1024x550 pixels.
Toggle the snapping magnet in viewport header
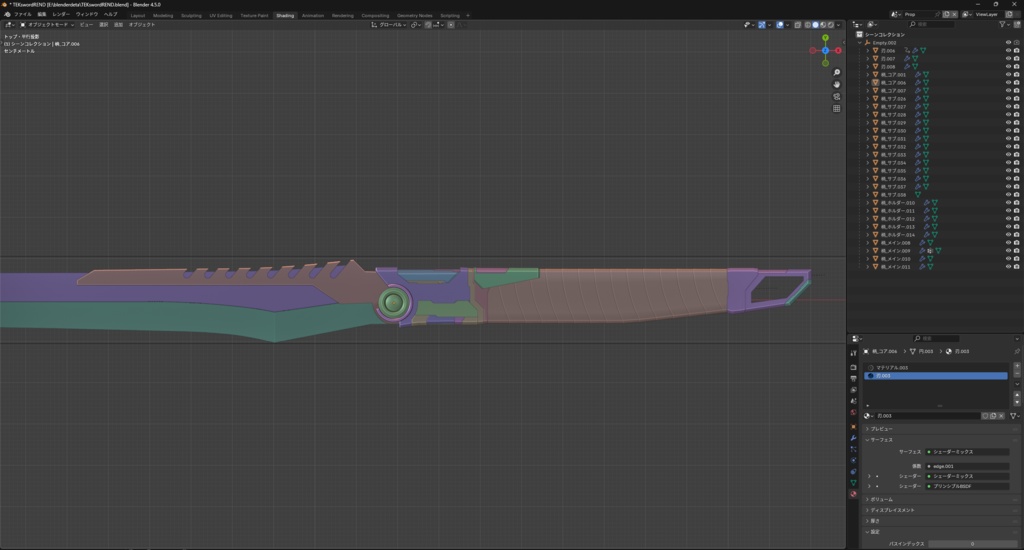[428, 25]
